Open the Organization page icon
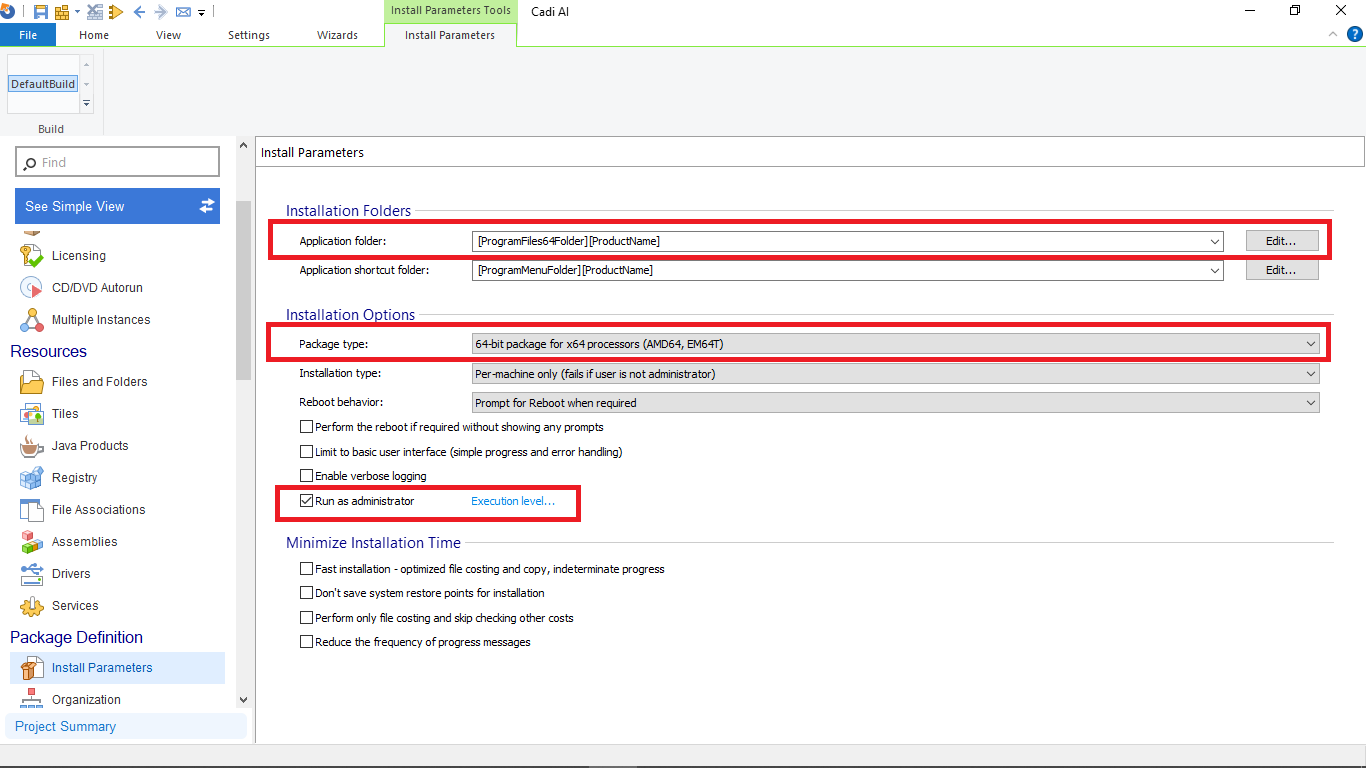The height and width of the screenshot is (768, 1366). tap(32, 698)
